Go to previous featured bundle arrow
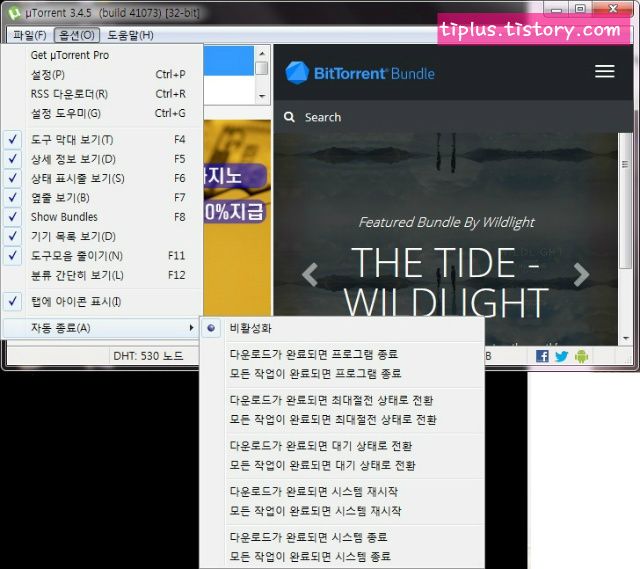The height and width of the screenshot is (569, 640). coord(310,275)
